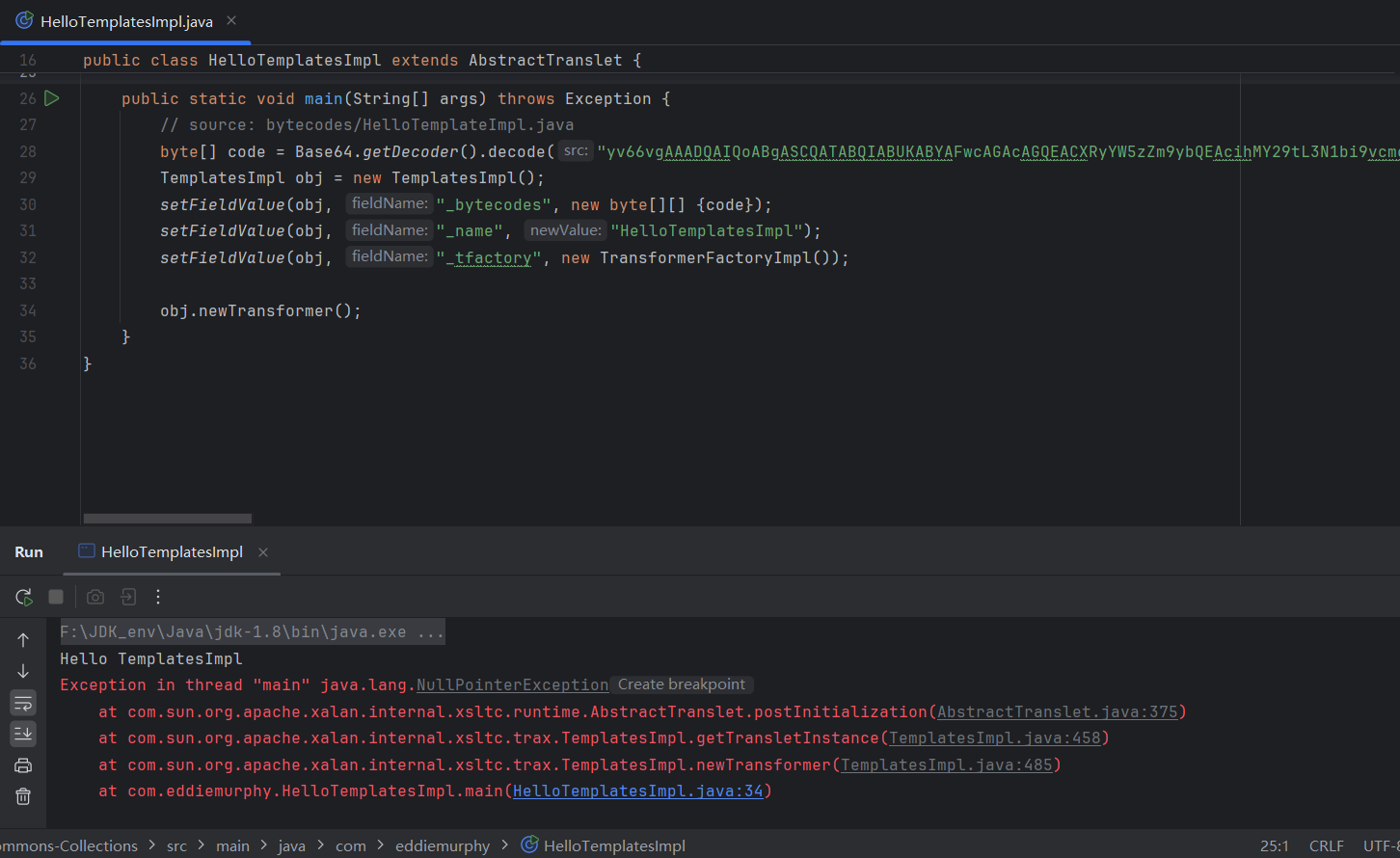Jump up the stack trace arrow
The image size is (1400, 858).
tap(23, 640)
